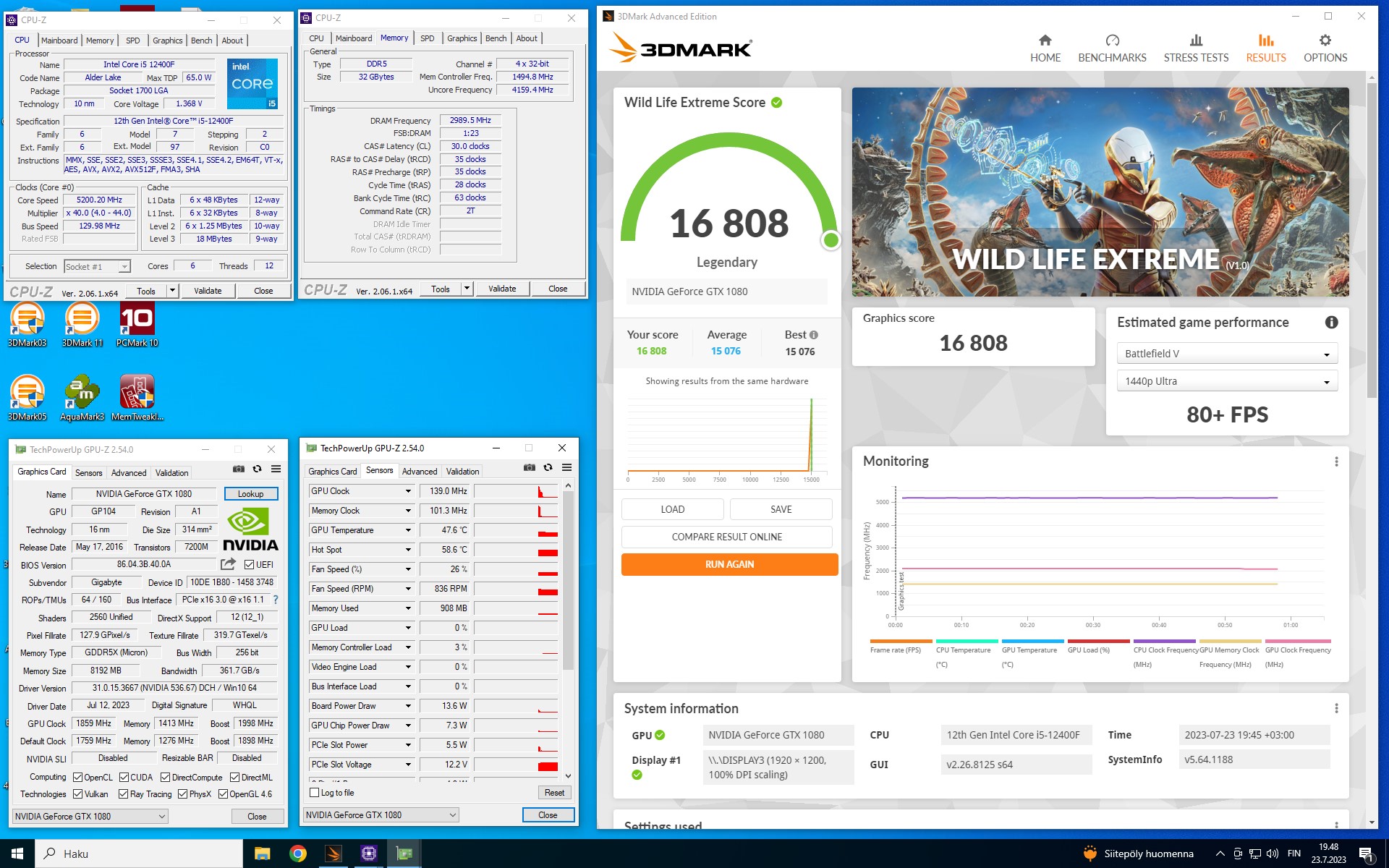1389x868 pixels.
Task: Open hamburger menu in GPU-Z Sensors window
Action: pyautogui.click(x=567, y=467)
